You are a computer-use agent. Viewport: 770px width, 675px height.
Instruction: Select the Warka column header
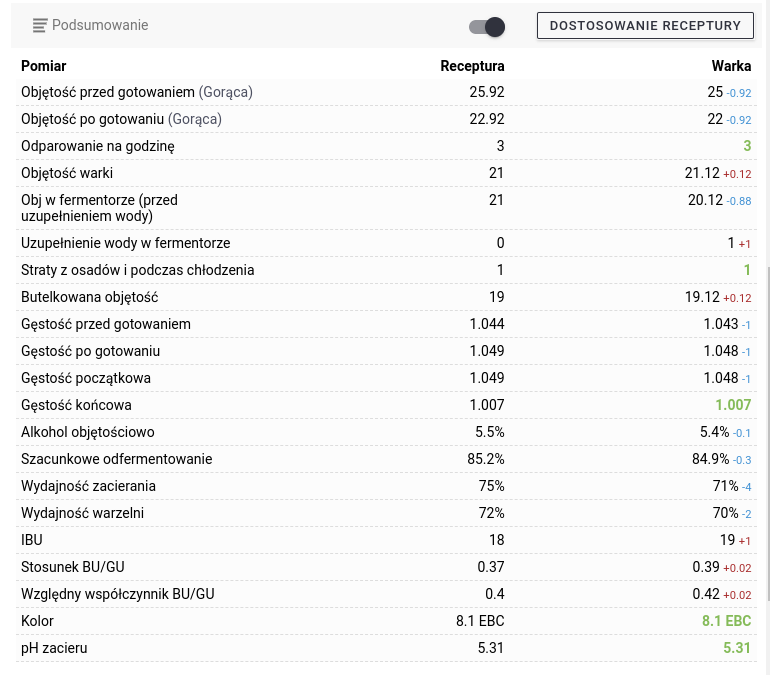coord(731,66)
